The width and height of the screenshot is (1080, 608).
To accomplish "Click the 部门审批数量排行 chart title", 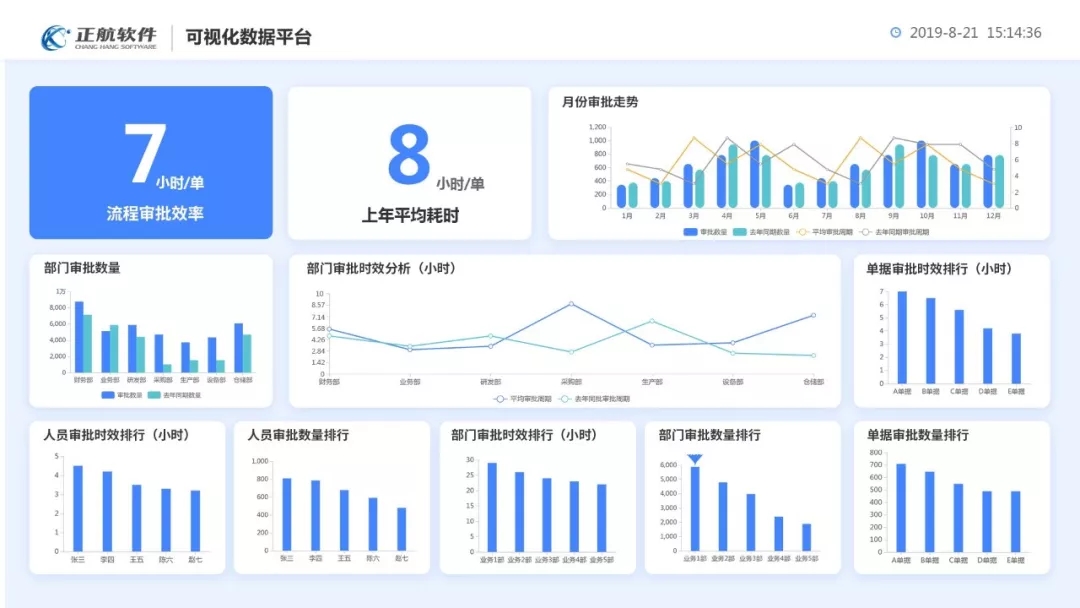I will [709, 435].
